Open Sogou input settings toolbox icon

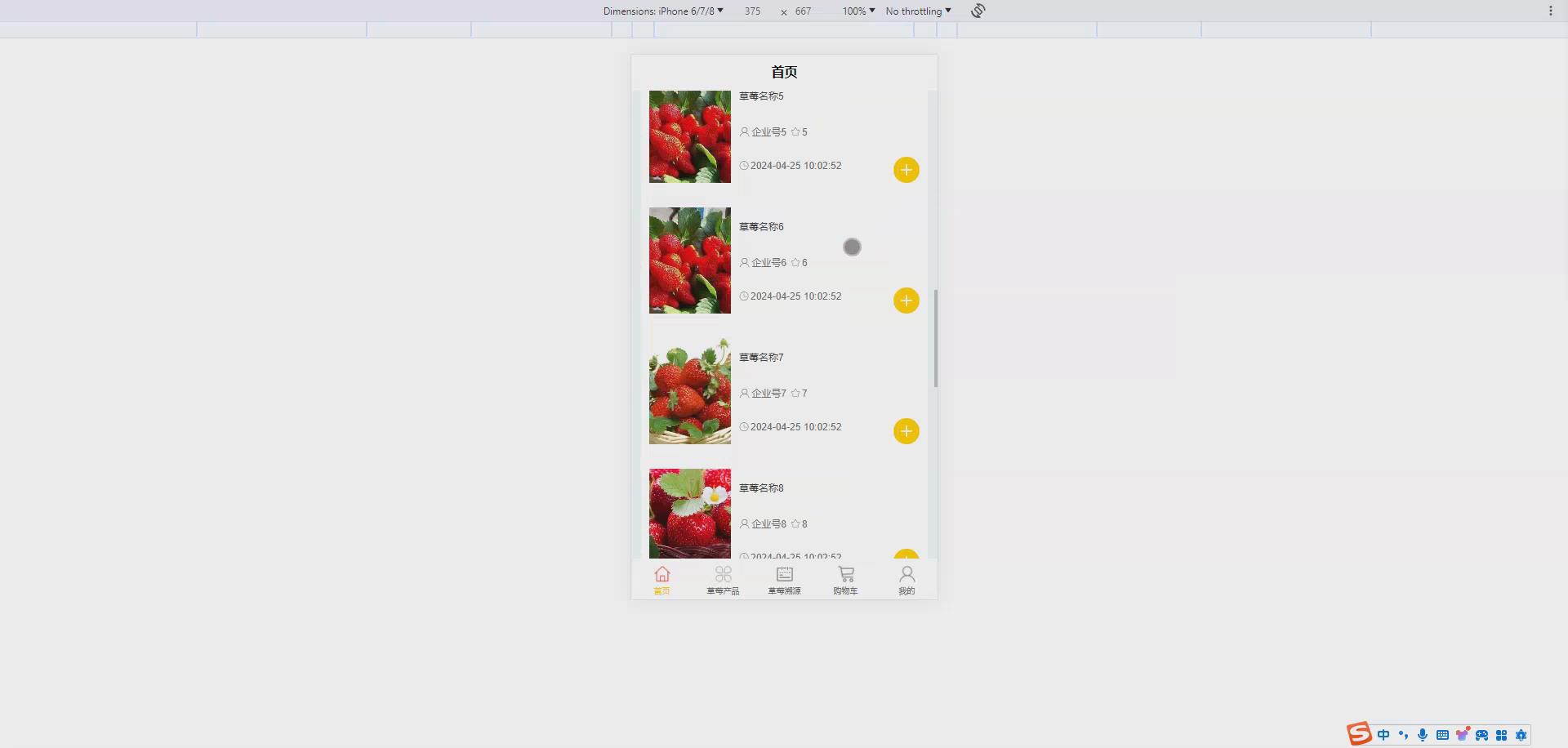pos(1503,735)
